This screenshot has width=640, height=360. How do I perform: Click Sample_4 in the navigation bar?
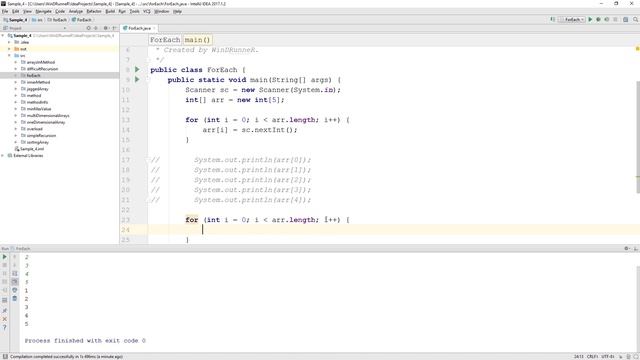(16, 20)
